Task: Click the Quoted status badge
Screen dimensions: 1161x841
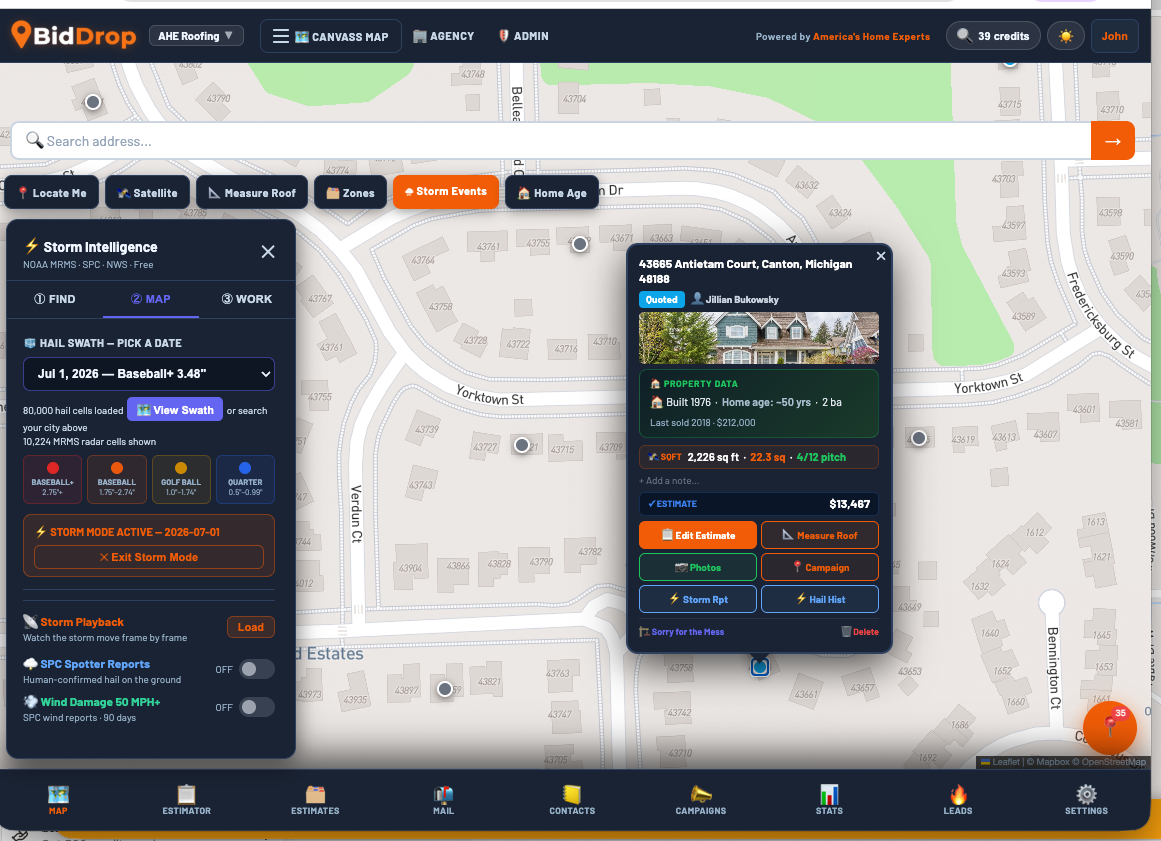Action: [x=661, y=299]
